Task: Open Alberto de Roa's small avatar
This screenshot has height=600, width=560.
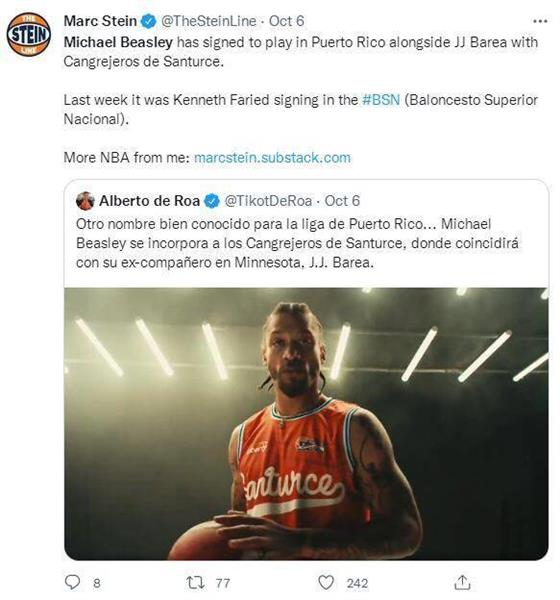Action: [x=85, y=201]
